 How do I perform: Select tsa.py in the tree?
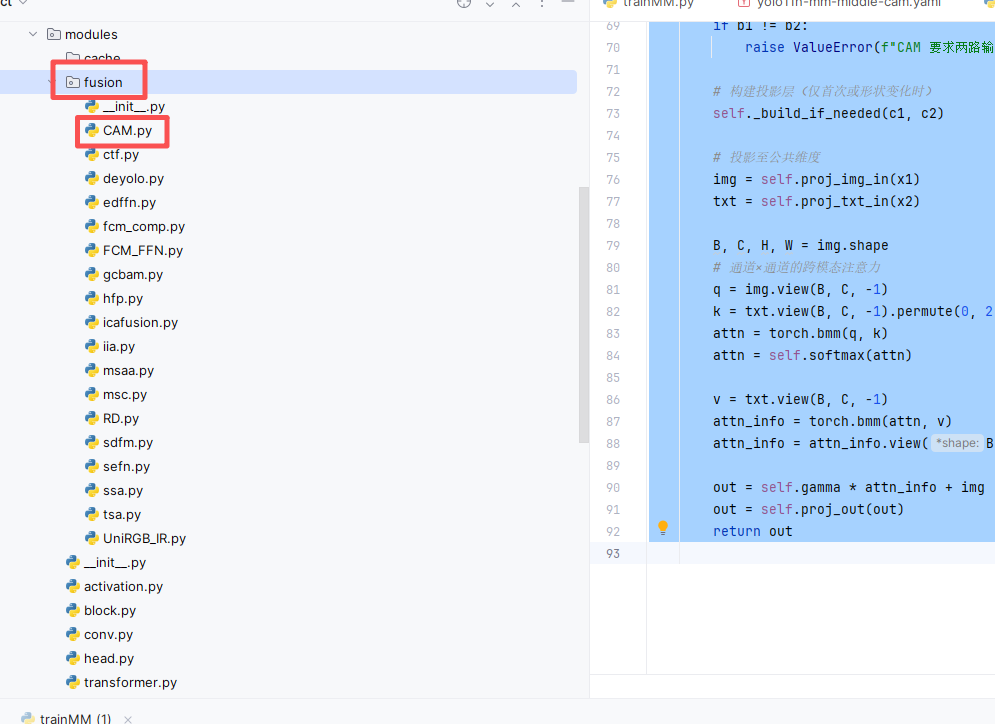point(122,515)
